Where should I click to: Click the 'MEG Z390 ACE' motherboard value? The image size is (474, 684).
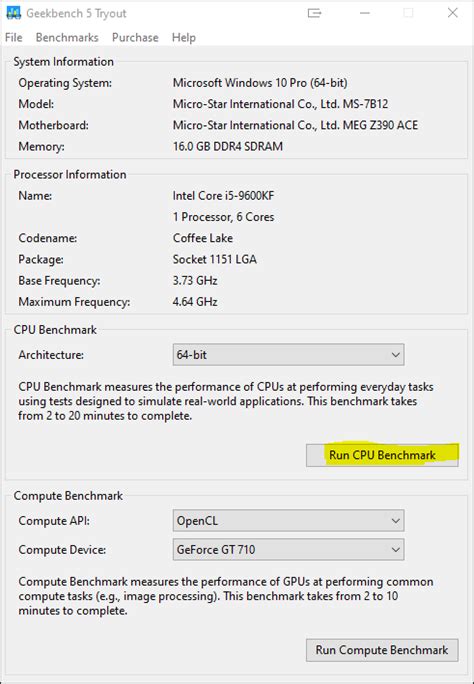[380, 125]
